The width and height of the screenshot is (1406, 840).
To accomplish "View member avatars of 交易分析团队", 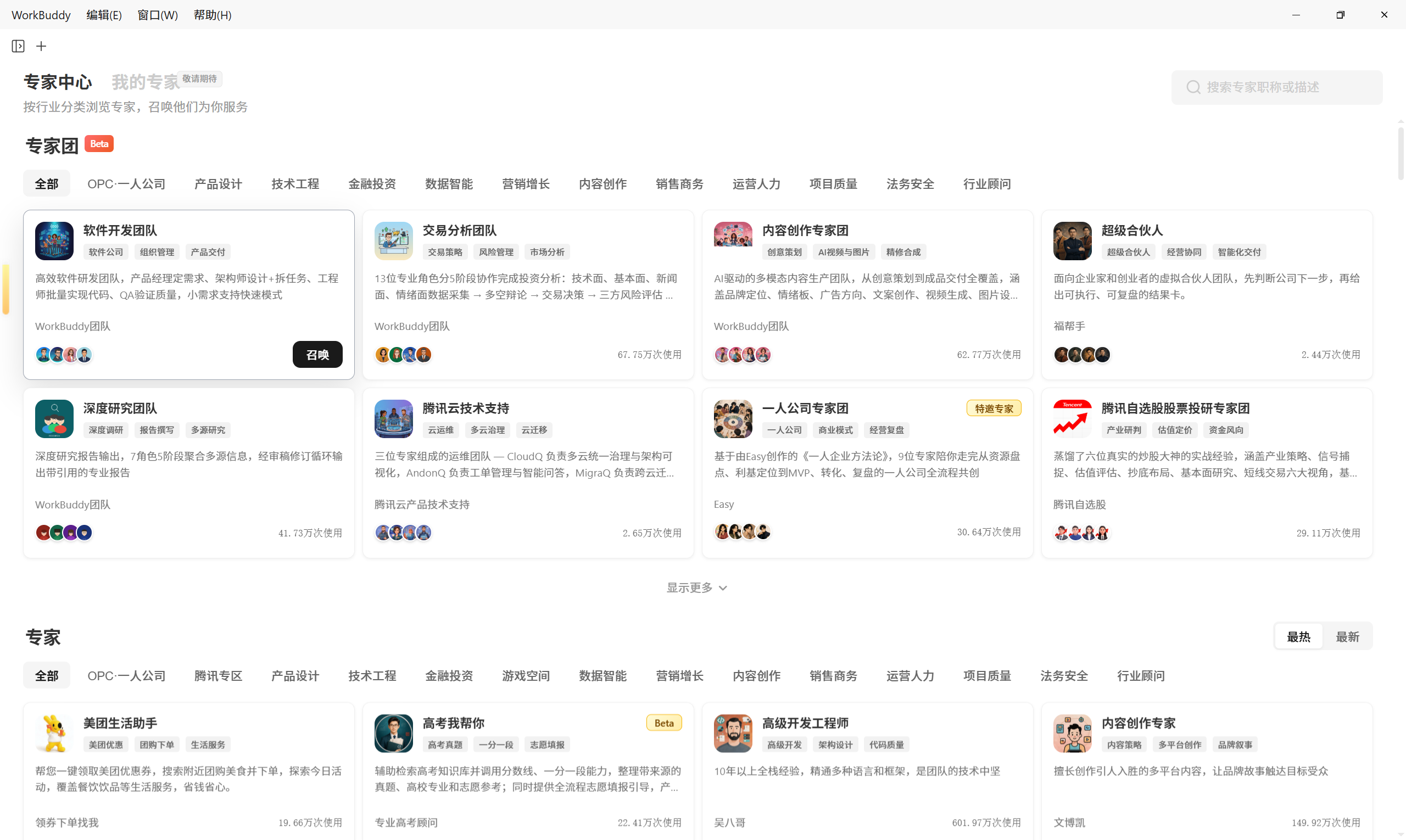I will 403,355.
